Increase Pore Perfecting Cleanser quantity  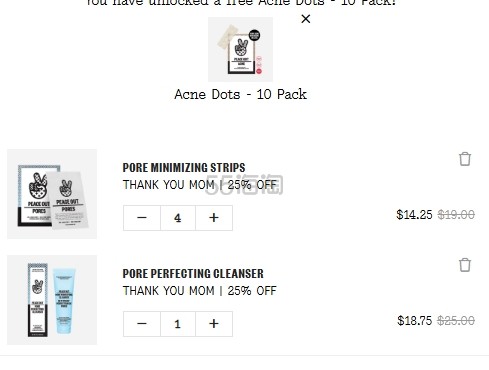(x=214, y=324)
